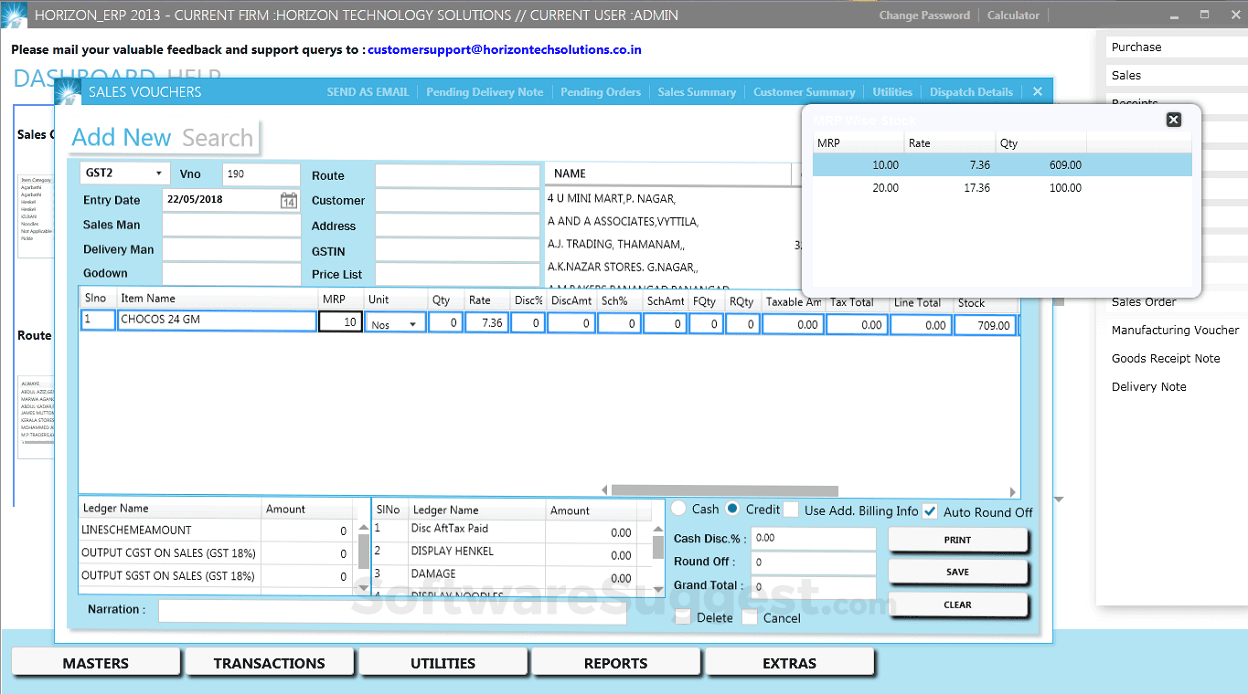The width and height of the screenshot is (1248, 694).
Task: View the Sales Summary
Action: point(697,91)
